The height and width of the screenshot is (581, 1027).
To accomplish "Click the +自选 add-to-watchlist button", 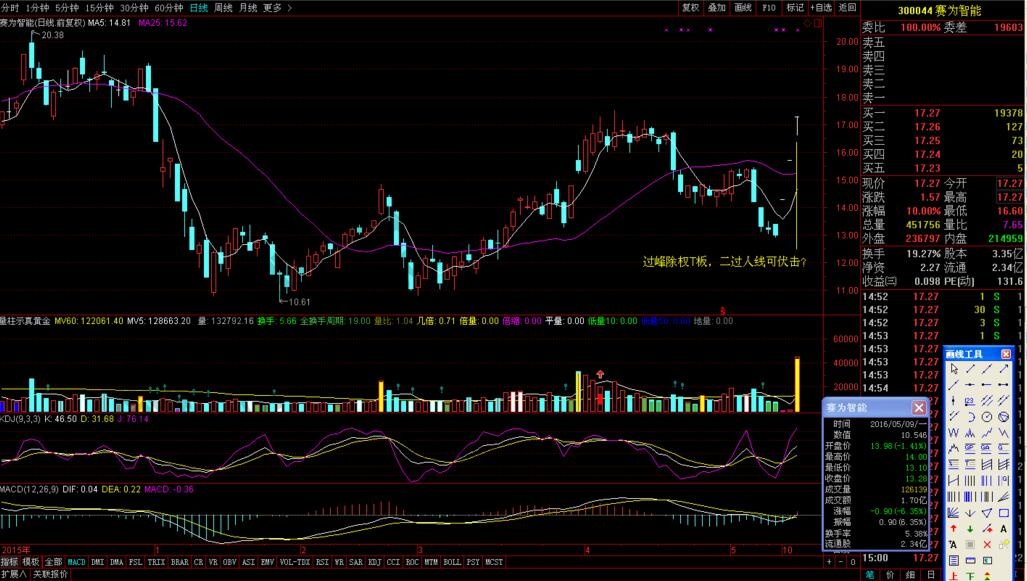I will tap(821, 7).
